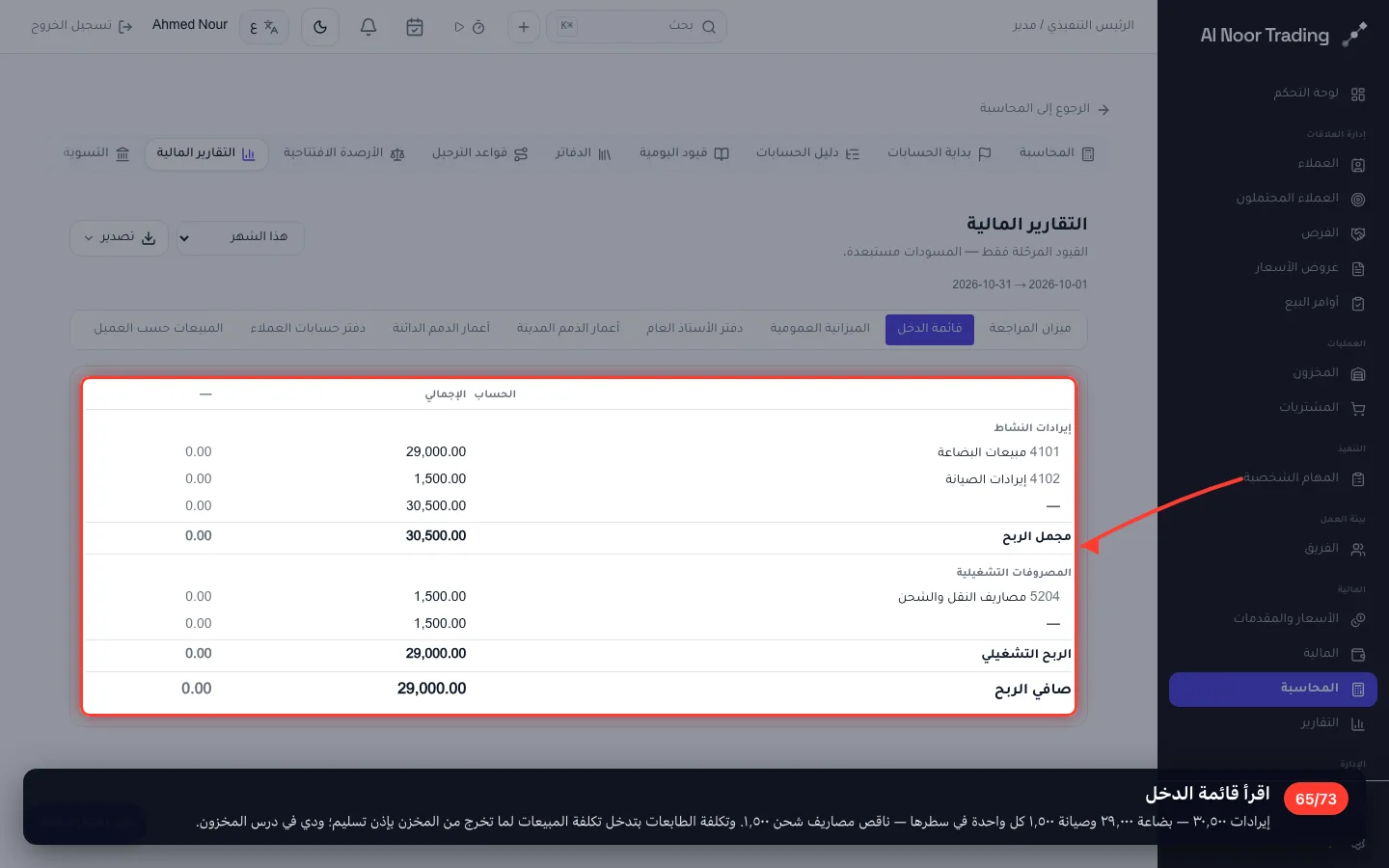
Task: Open the تصدير export dropdown
Action: 119,237
